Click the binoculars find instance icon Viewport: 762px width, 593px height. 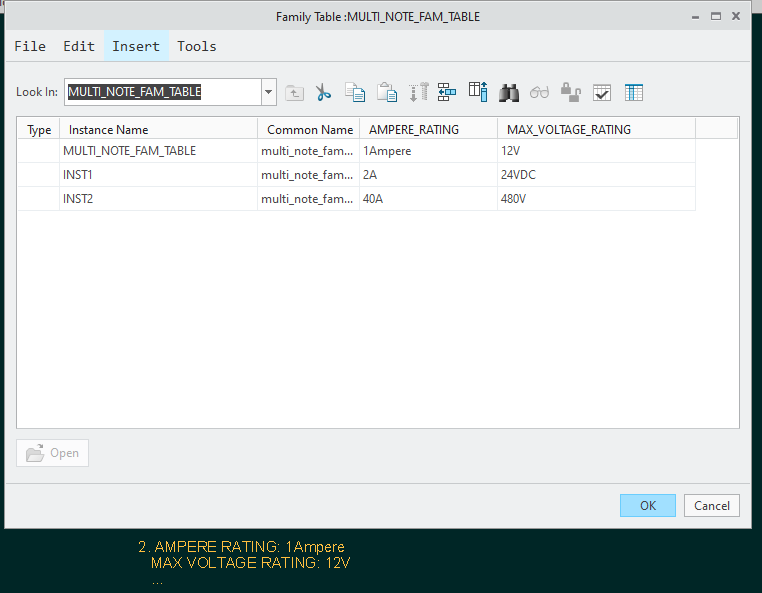pos(509,92)
